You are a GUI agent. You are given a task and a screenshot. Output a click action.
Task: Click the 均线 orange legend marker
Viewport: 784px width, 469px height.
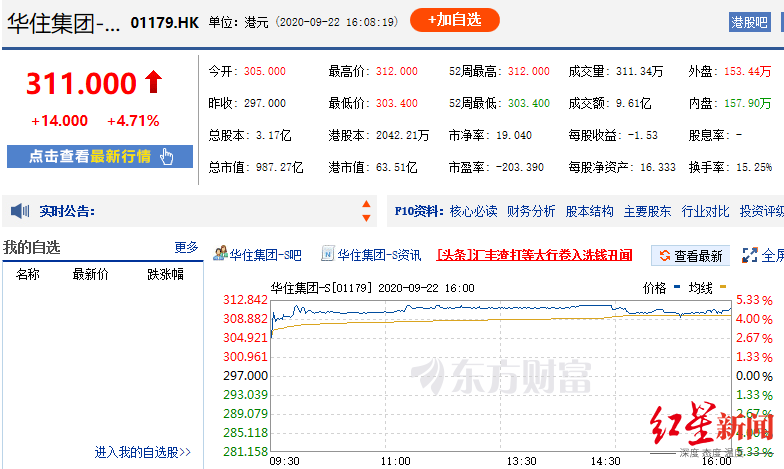click(x=722, y=286)
